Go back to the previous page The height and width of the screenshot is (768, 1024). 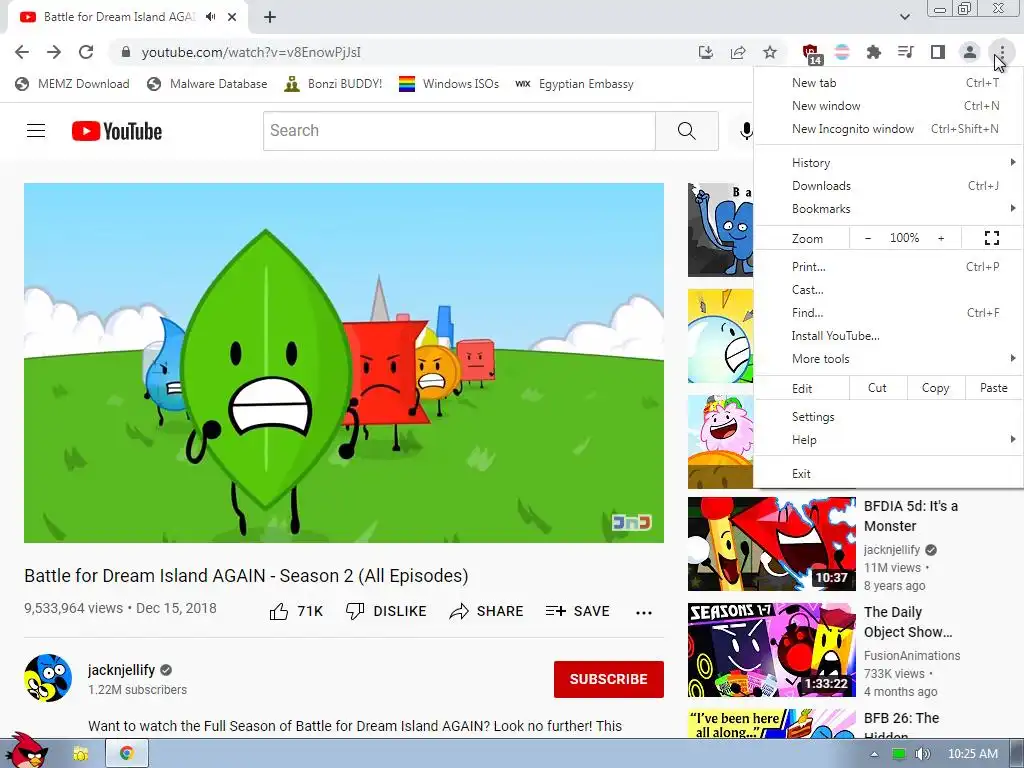22,52
